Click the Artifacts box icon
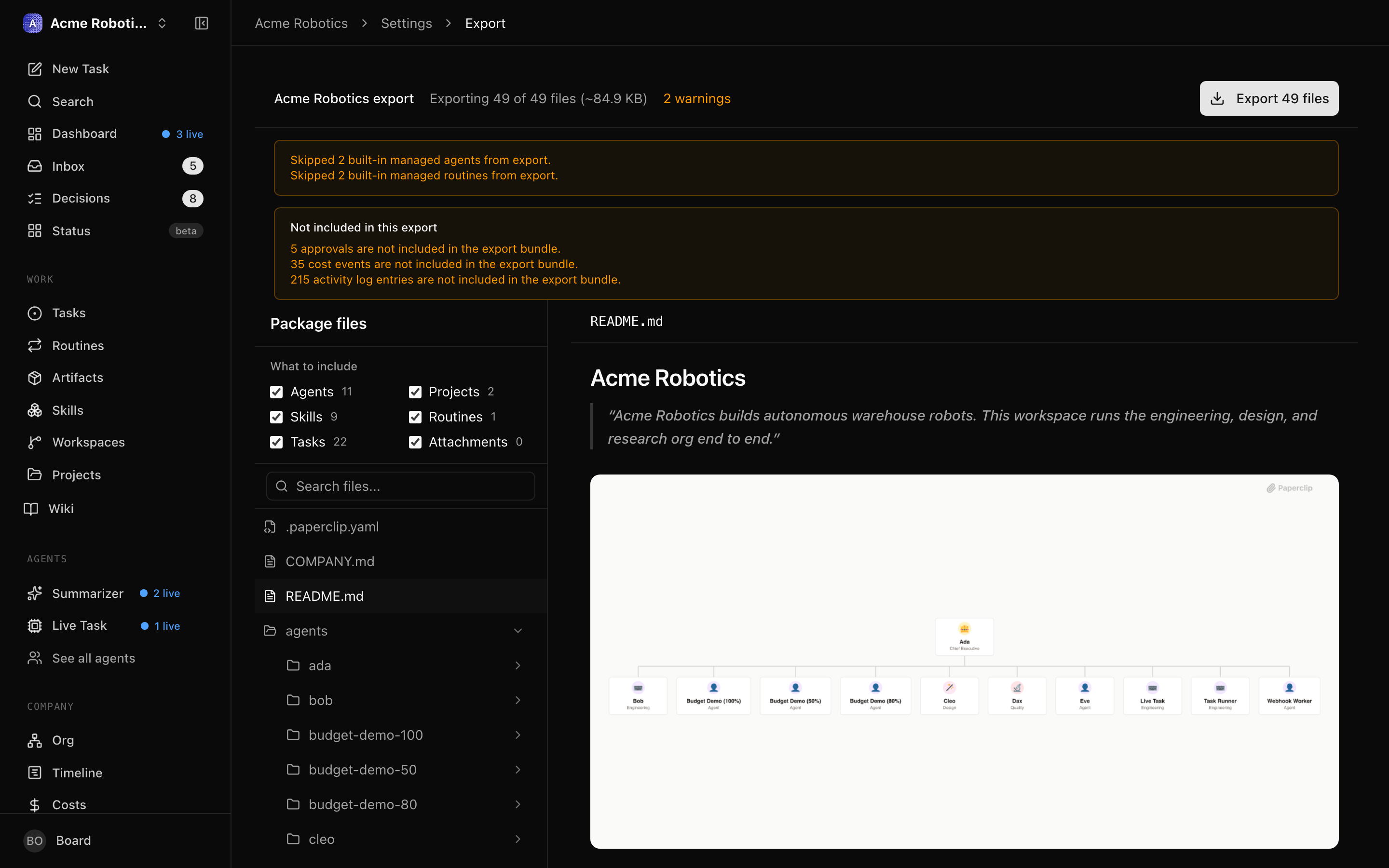Viewport: 1389px width, 868px height. 35,378
